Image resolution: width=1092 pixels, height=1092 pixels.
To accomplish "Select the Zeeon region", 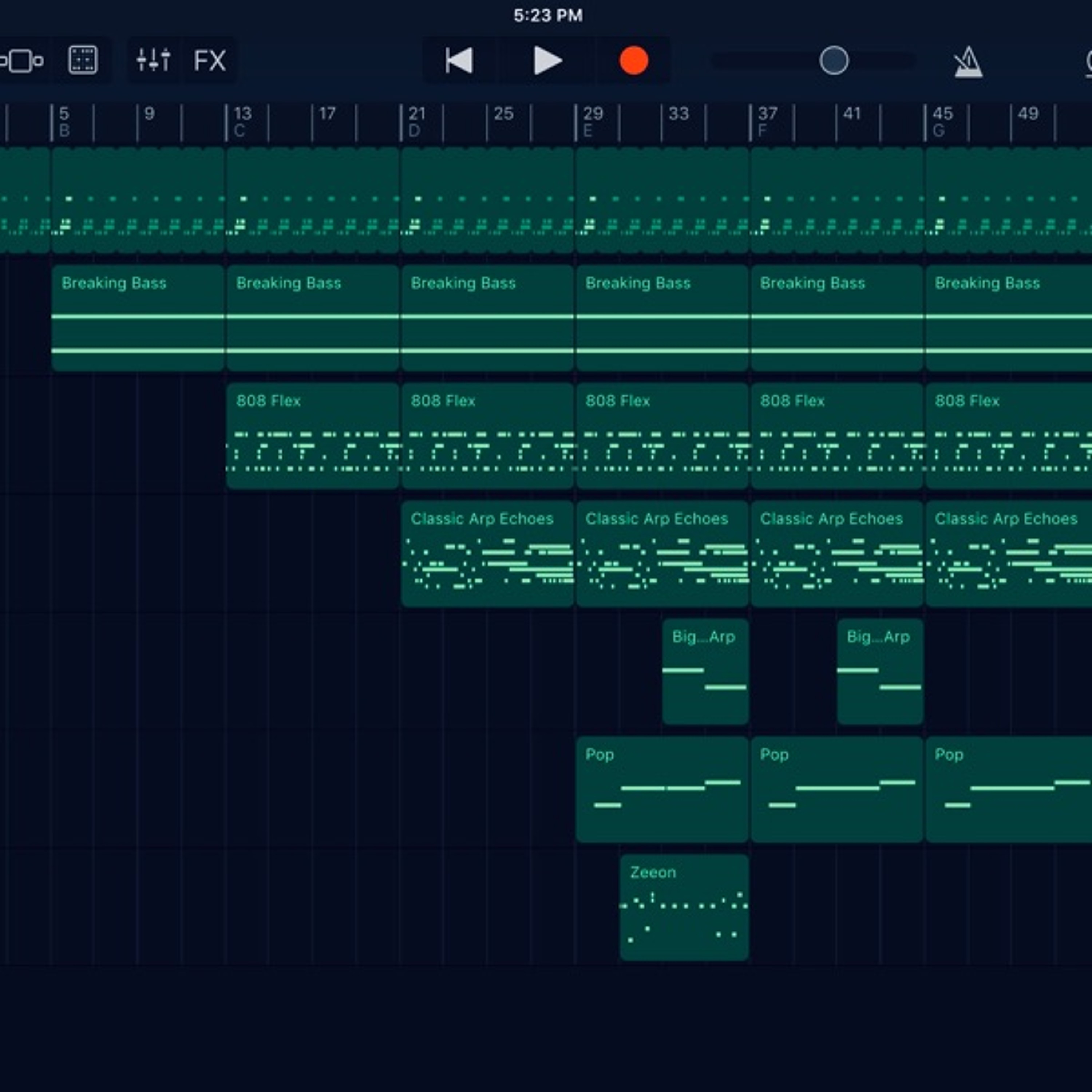I will coord(684,908).
